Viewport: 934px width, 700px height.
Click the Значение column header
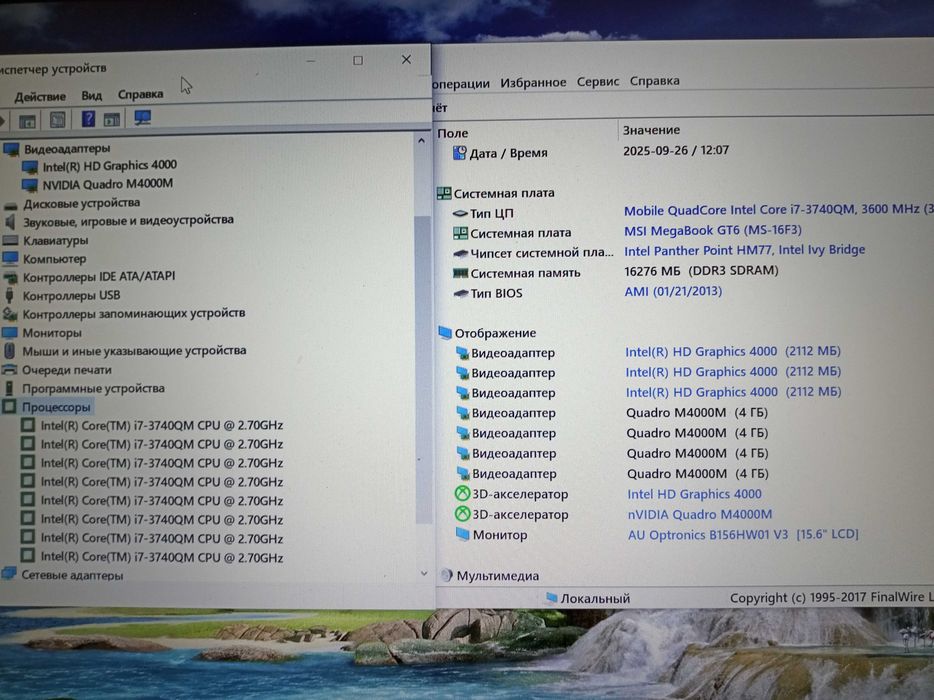pyautogui.click(x=651, y=130)
